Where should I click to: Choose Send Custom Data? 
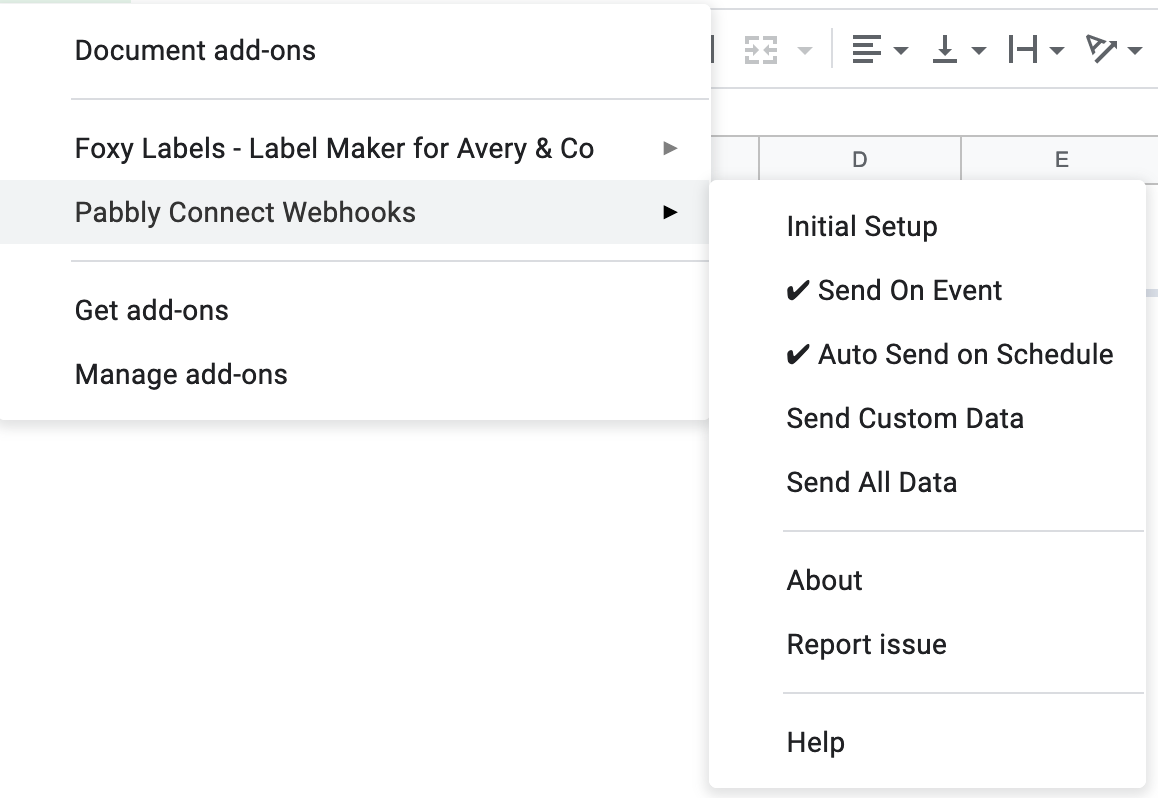(927, 419)
